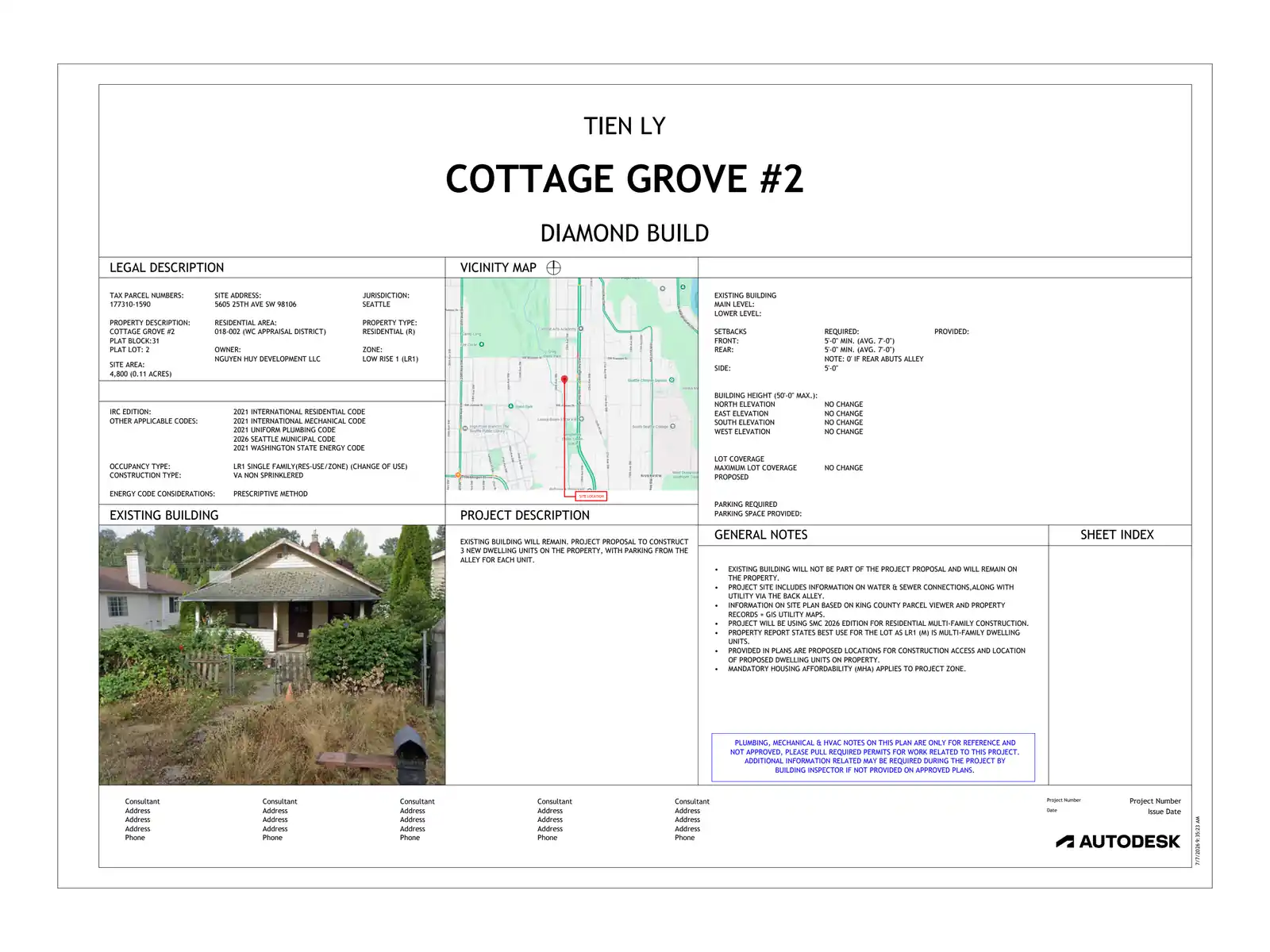Select the existing building photo
This screenshot has width=1270, height=952.
click(x=272, y=655)
